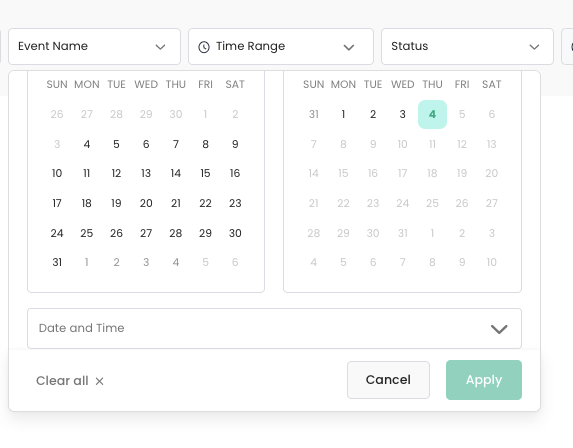Select day 15 in the left calendar

pyautogui.click(x=205, y=173)
